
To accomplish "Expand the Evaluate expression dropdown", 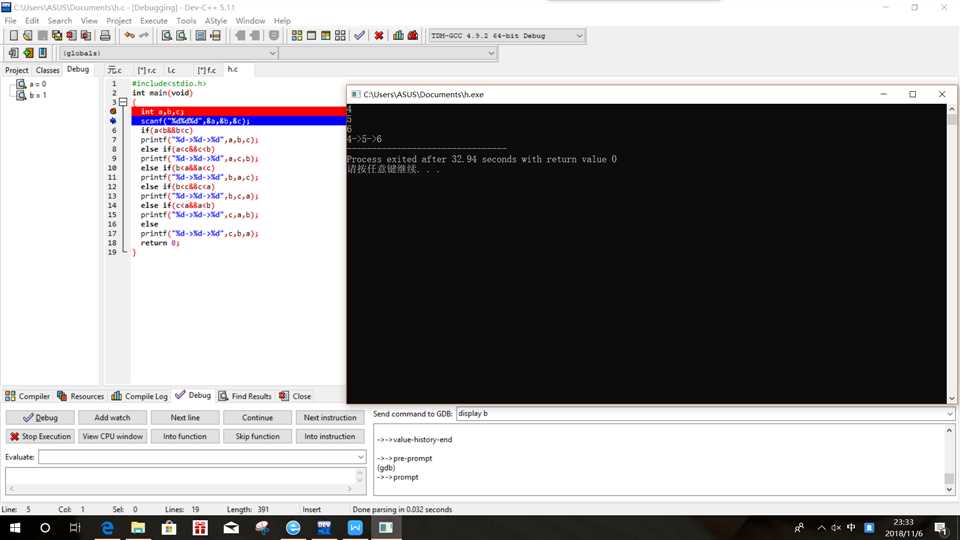I will pyautogui.click(x=360, y=457).
